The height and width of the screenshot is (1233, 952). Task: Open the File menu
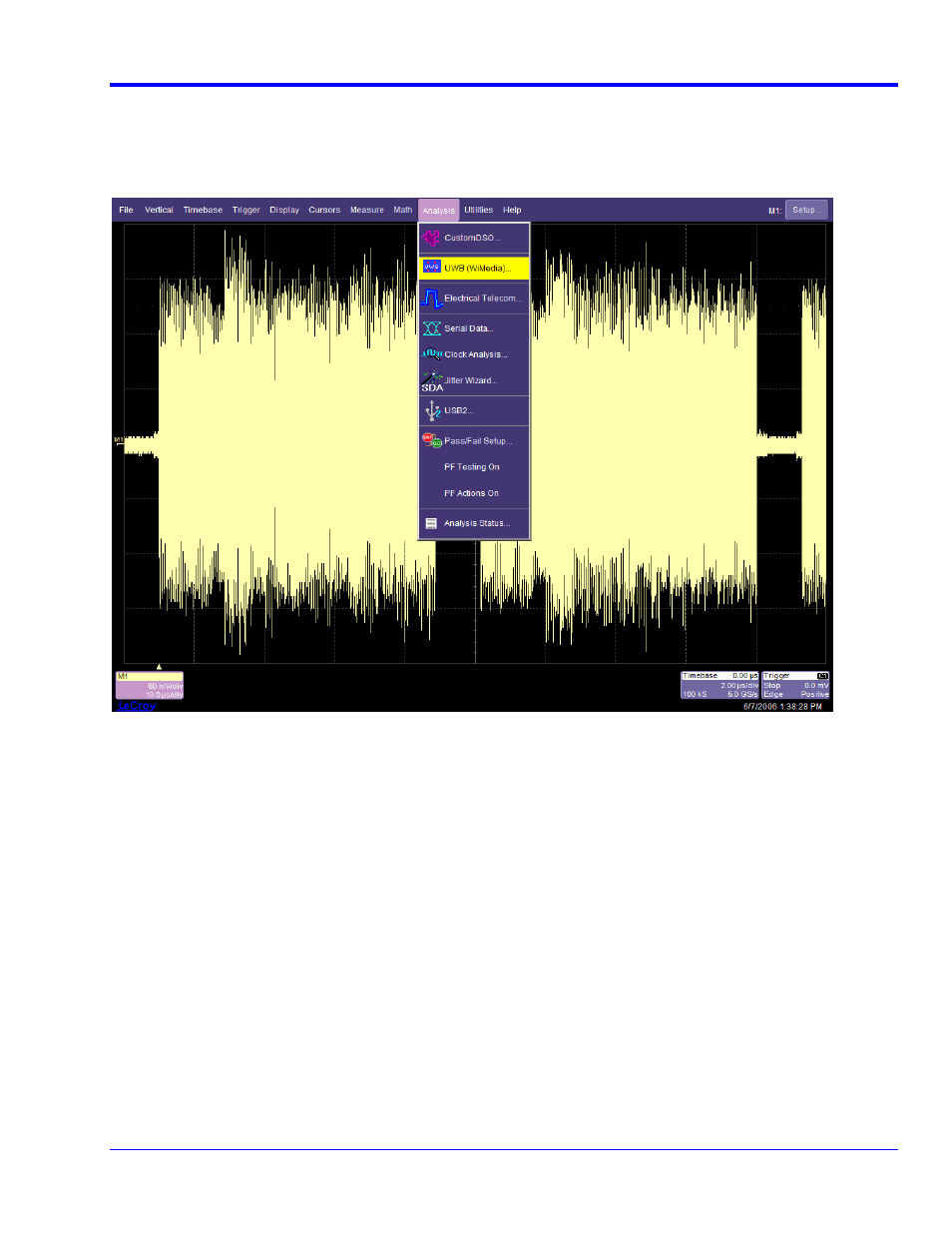(x=126, y=211)
